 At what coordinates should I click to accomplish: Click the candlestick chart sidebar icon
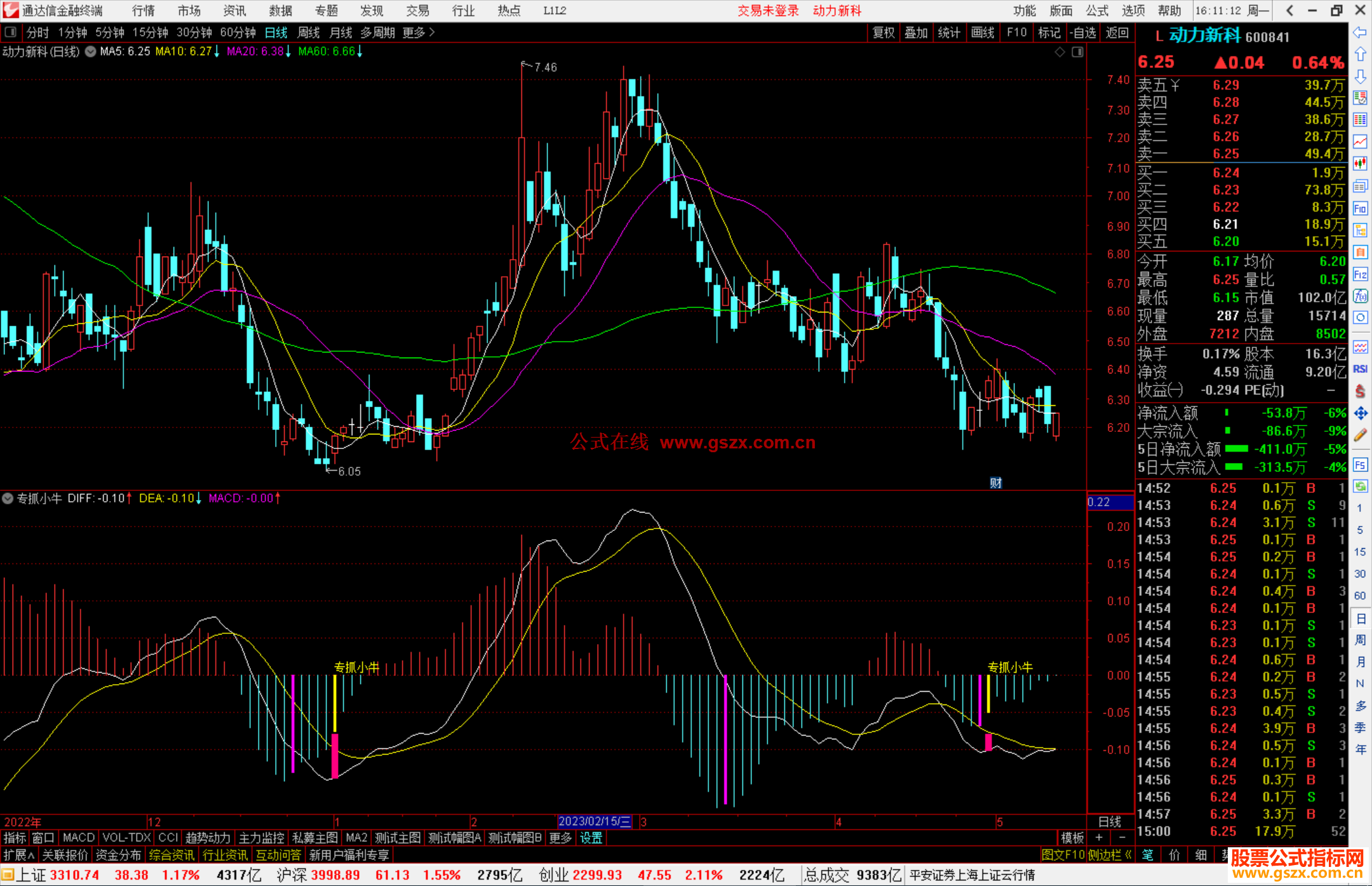[x=1360, y=164]
